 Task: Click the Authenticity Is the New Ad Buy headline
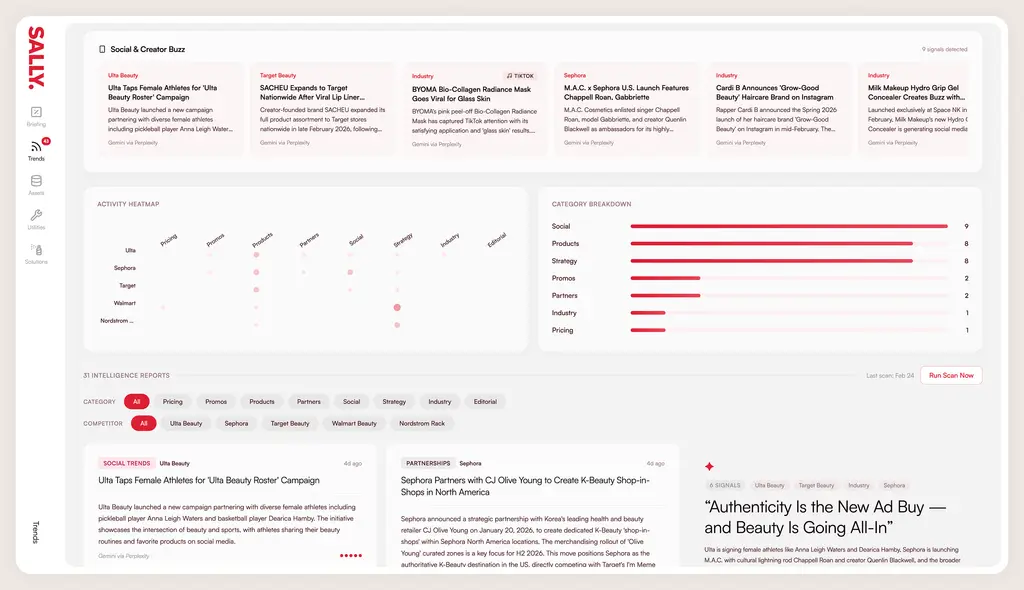tap(825, 517)
